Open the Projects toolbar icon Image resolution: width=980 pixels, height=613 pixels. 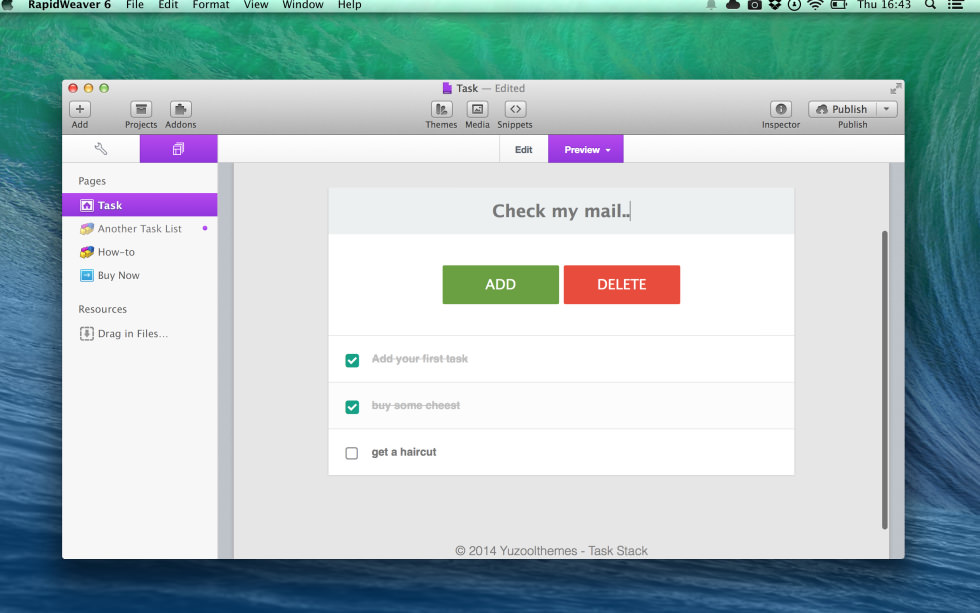coord(141,109)
